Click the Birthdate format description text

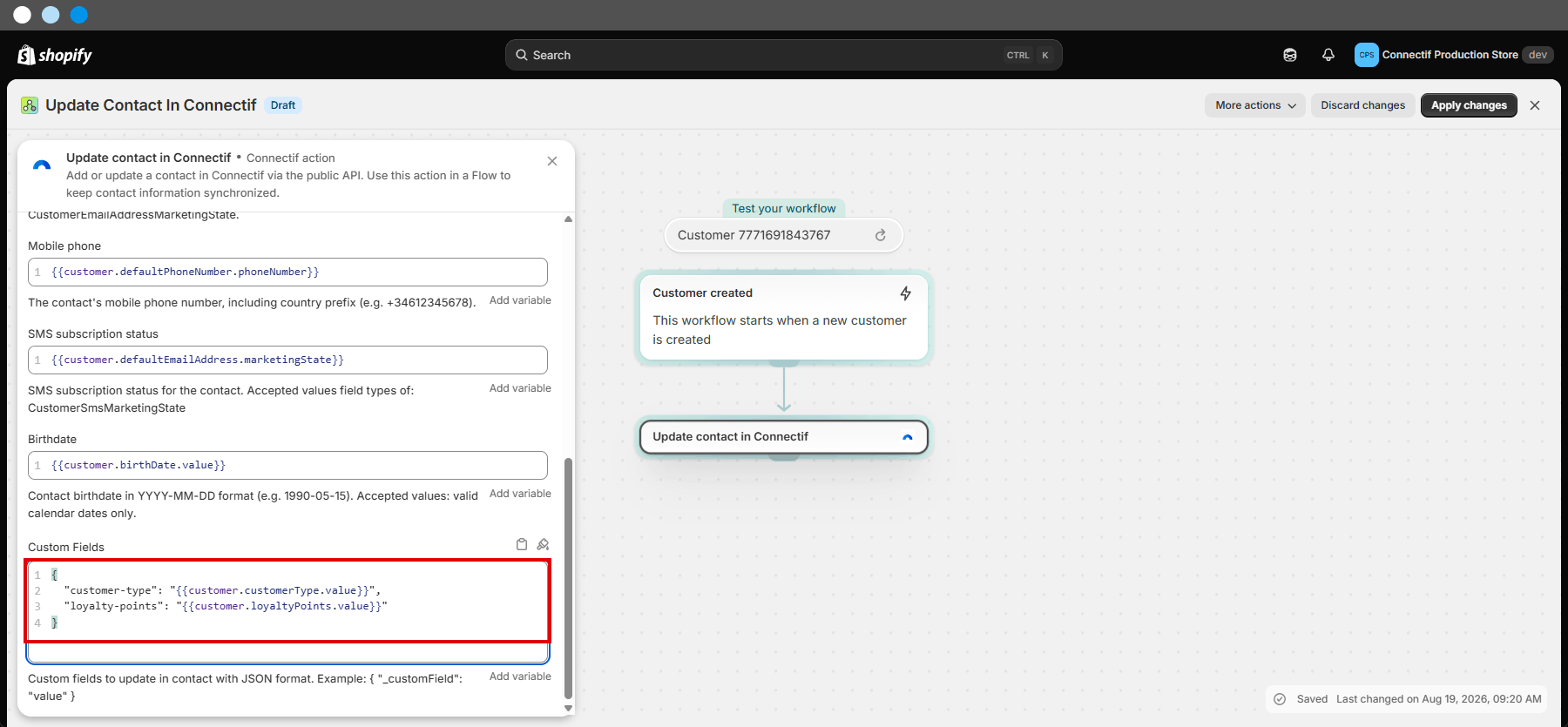(x=253, y=504)
